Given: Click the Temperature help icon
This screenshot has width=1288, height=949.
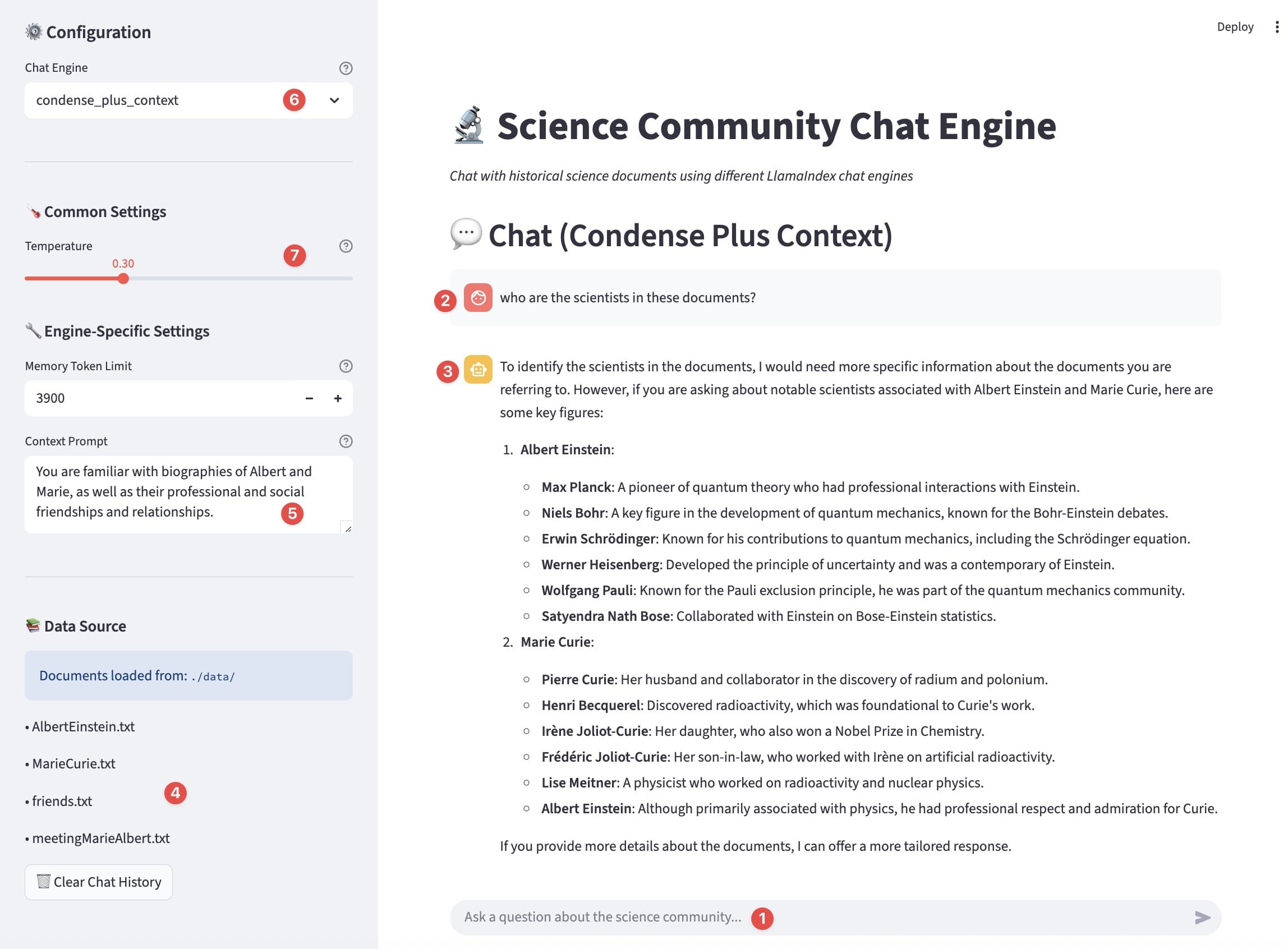Looking at the screenshot, I should click(x=345, y=246).
